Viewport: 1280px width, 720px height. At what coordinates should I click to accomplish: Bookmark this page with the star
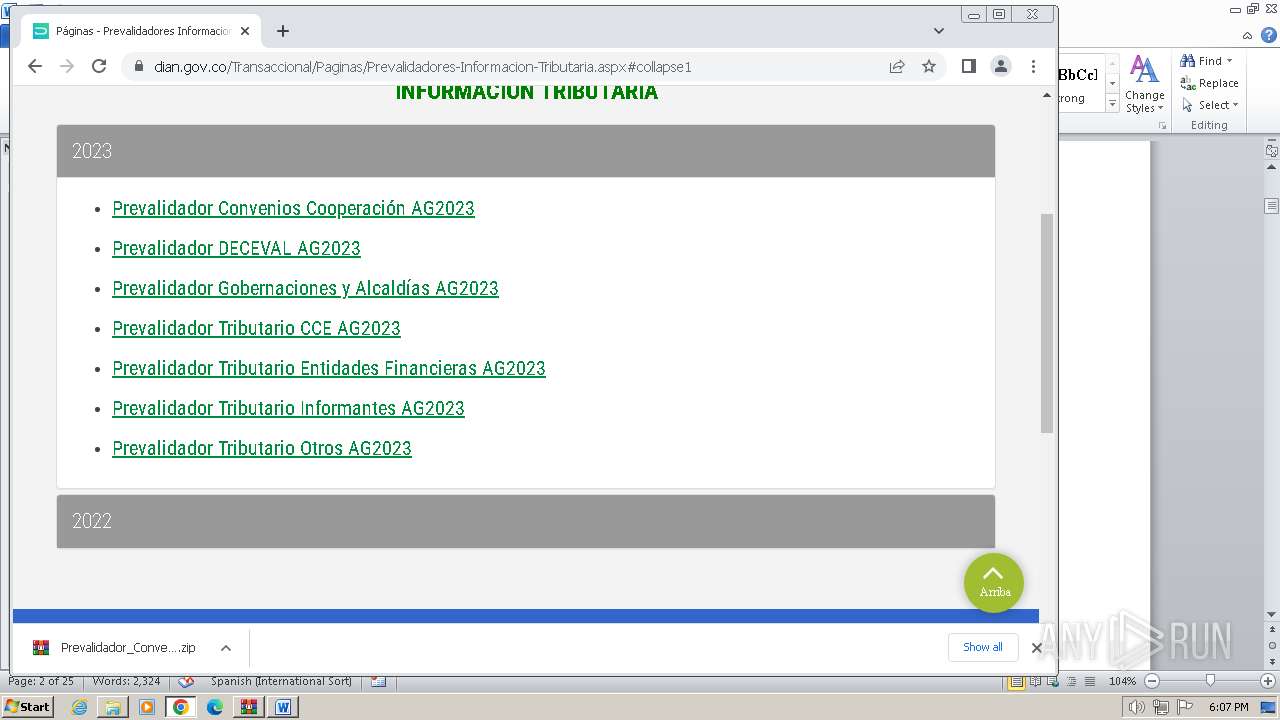(x=929, y=66)
